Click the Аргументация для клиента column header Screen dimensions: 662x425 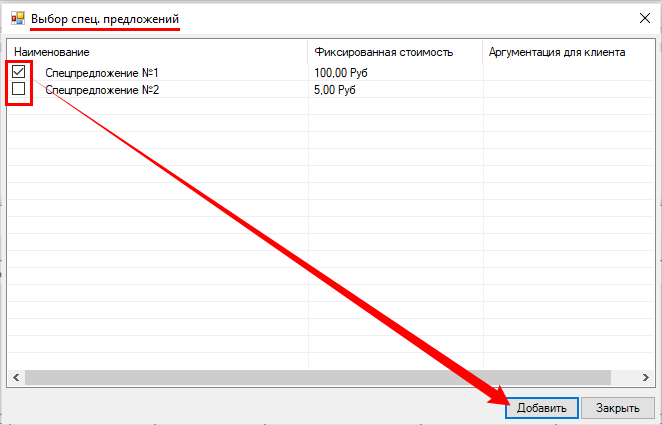coord(556,52)
